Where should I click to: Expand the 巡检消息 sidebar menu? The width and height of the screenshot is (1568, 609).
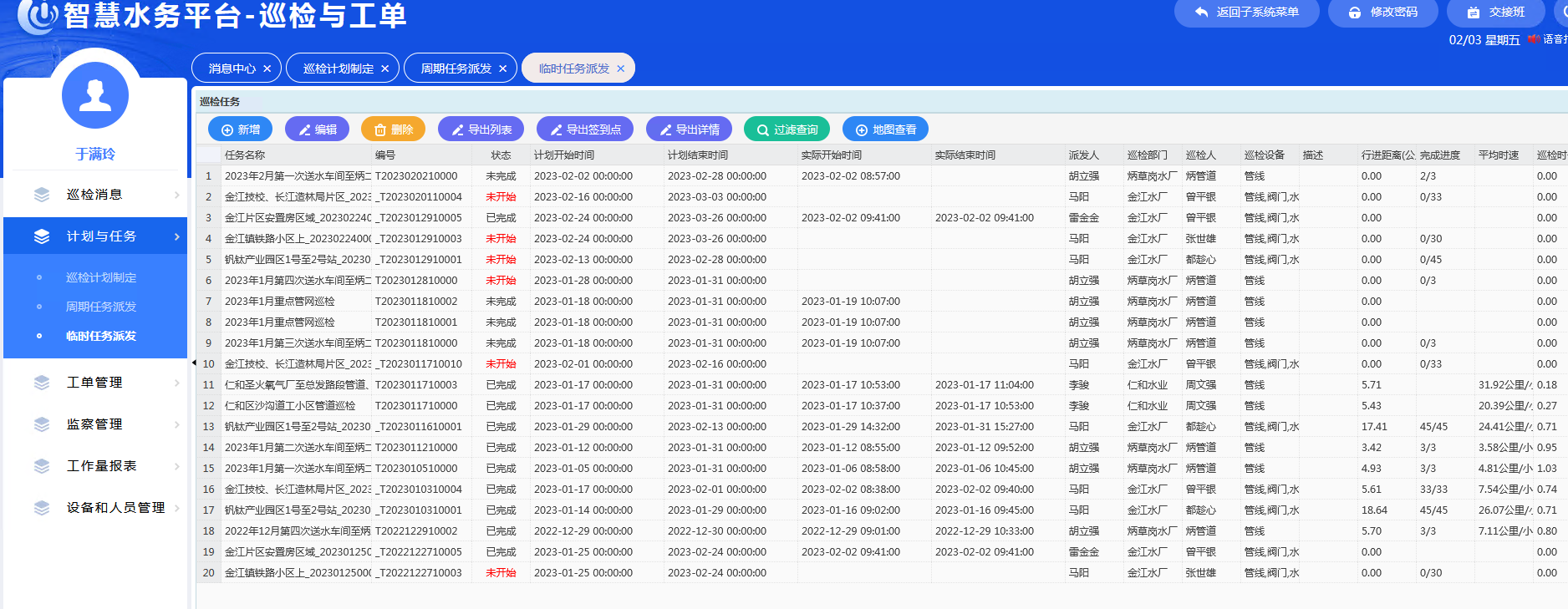coord(95,195)
